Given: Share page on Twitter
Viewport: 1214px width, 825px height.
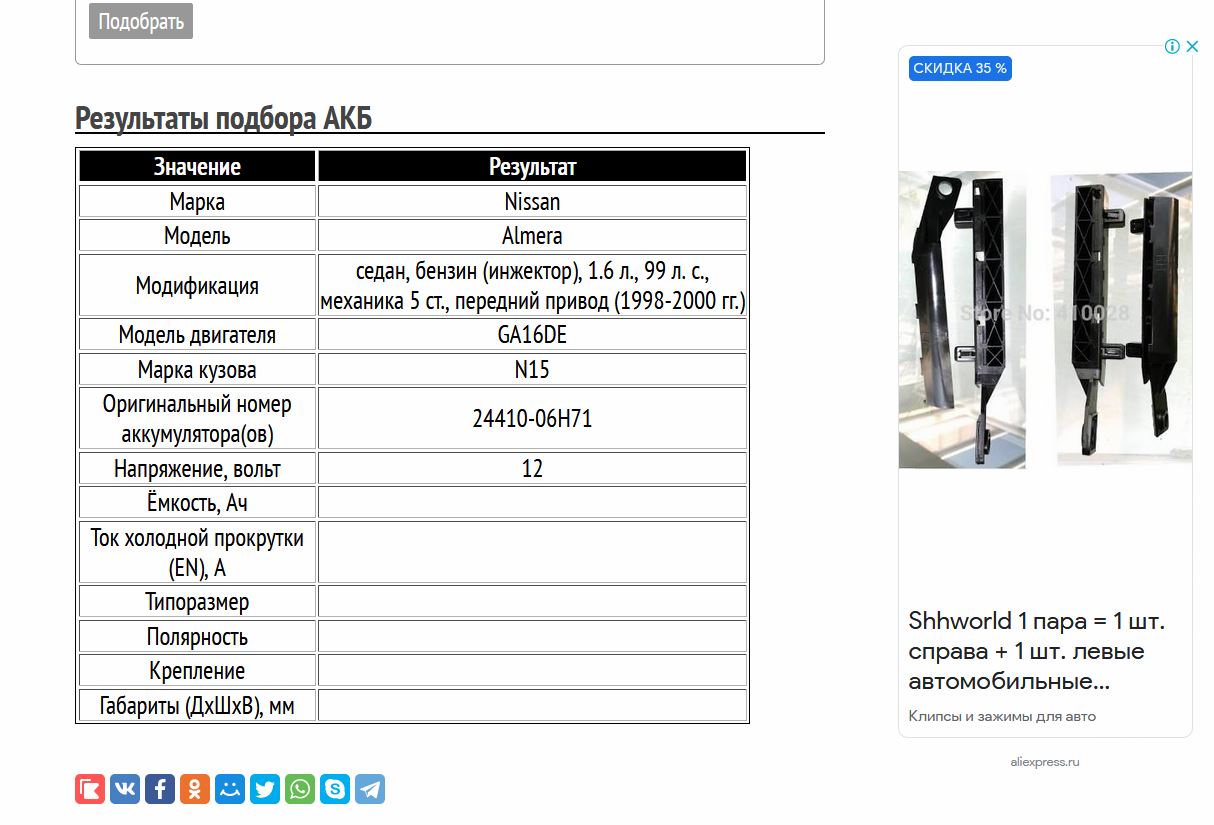Looking at the screenshot, I should click(265, 789).
